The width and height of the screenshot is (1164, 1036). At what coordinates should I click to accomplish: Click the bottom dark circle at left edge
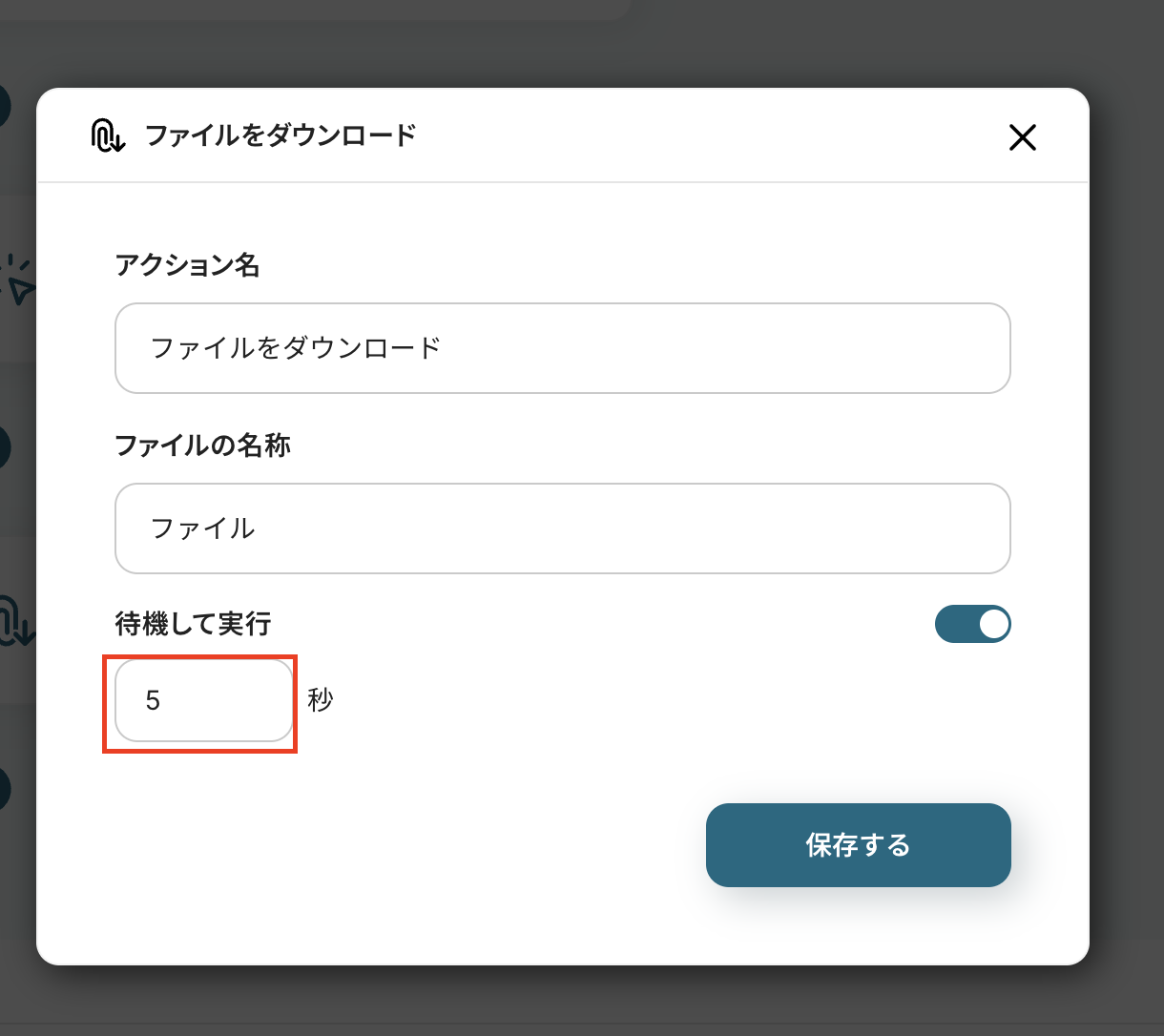point(5,789)
